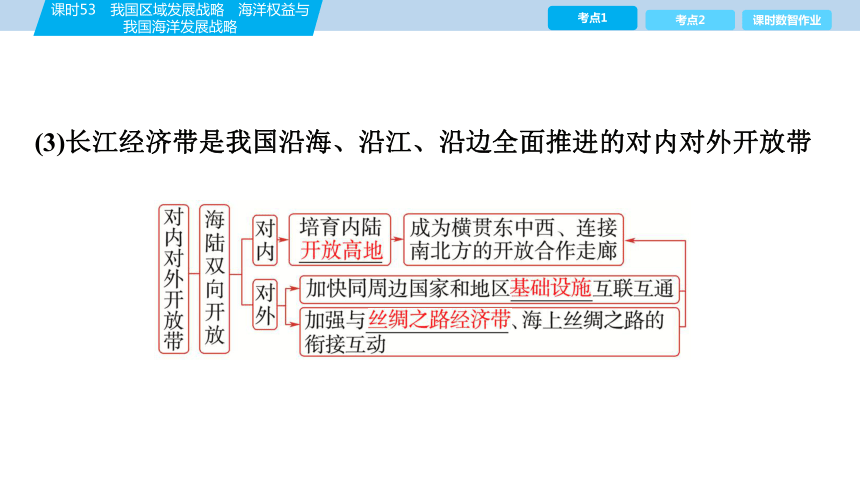Open the 课时数智作业 tab
860x484 pixels.
787,20
